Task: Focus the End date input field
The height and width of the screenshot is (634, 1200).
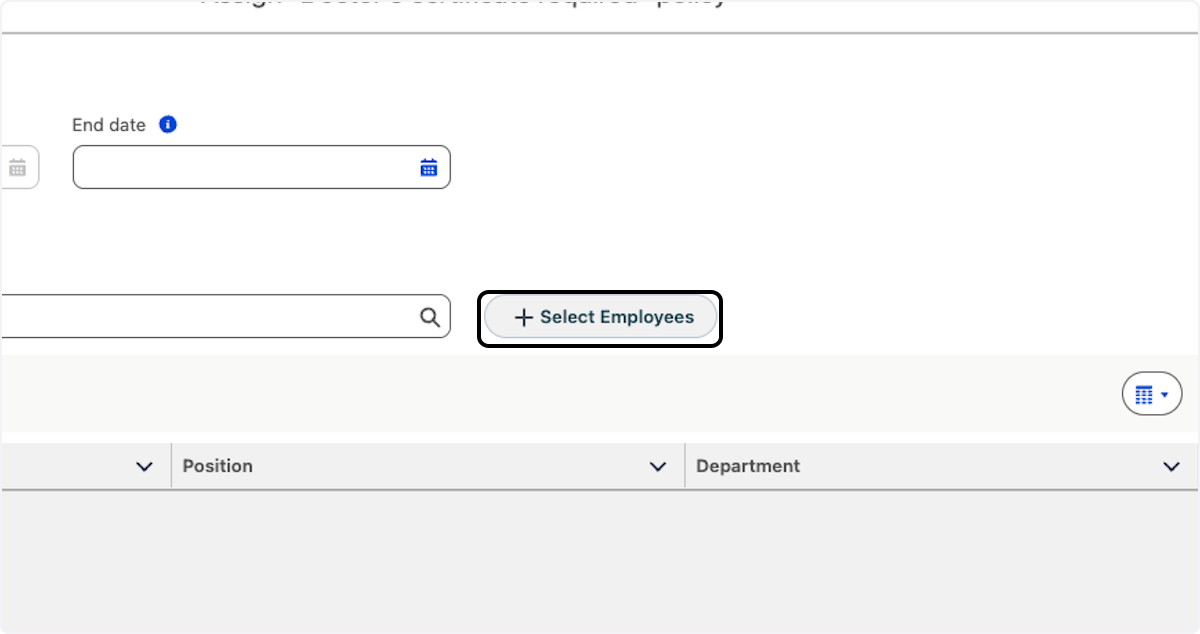Action: (x=245, y=167)
